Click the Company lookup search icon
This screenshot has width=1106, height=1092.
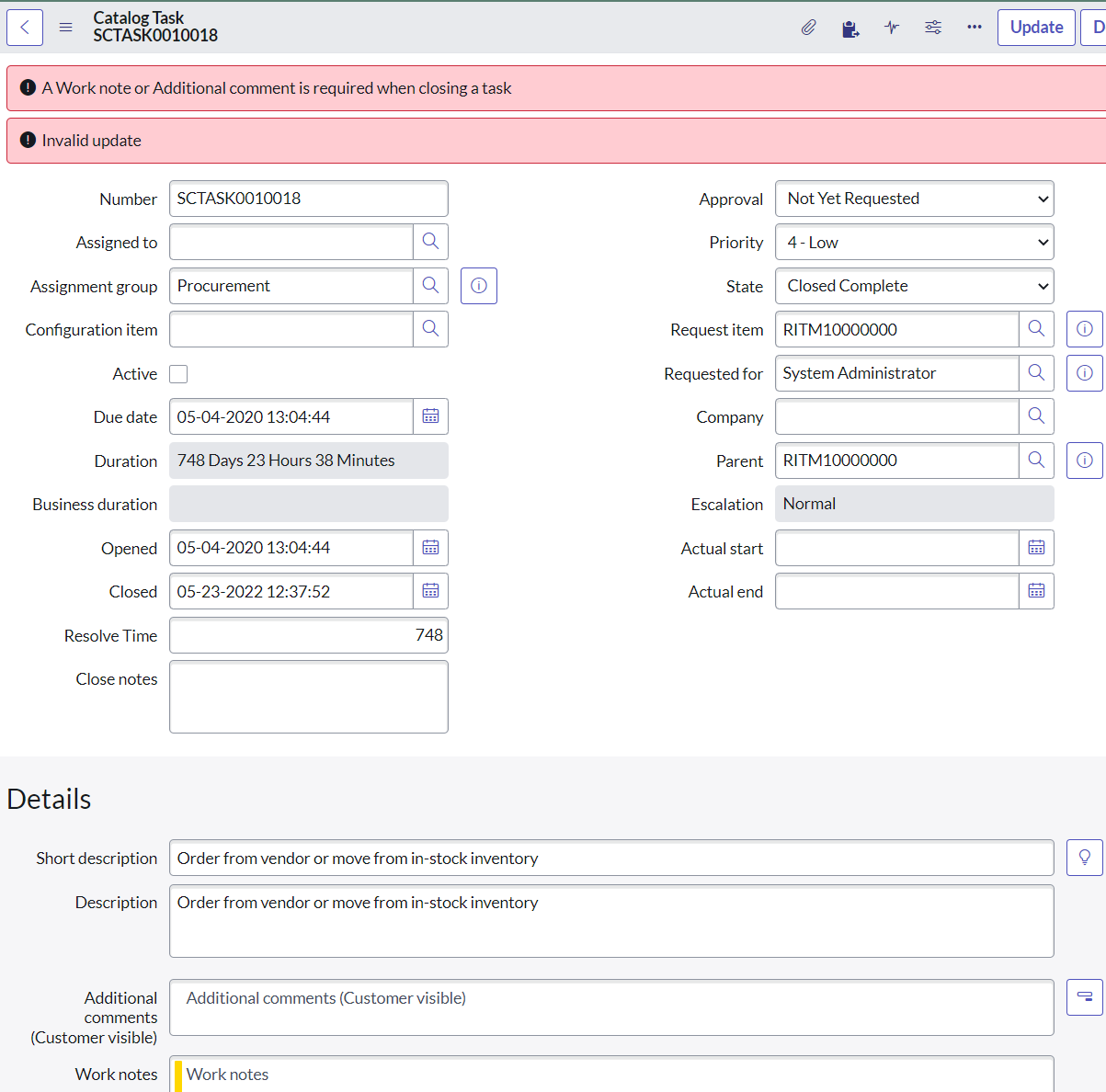[1036, 416]
